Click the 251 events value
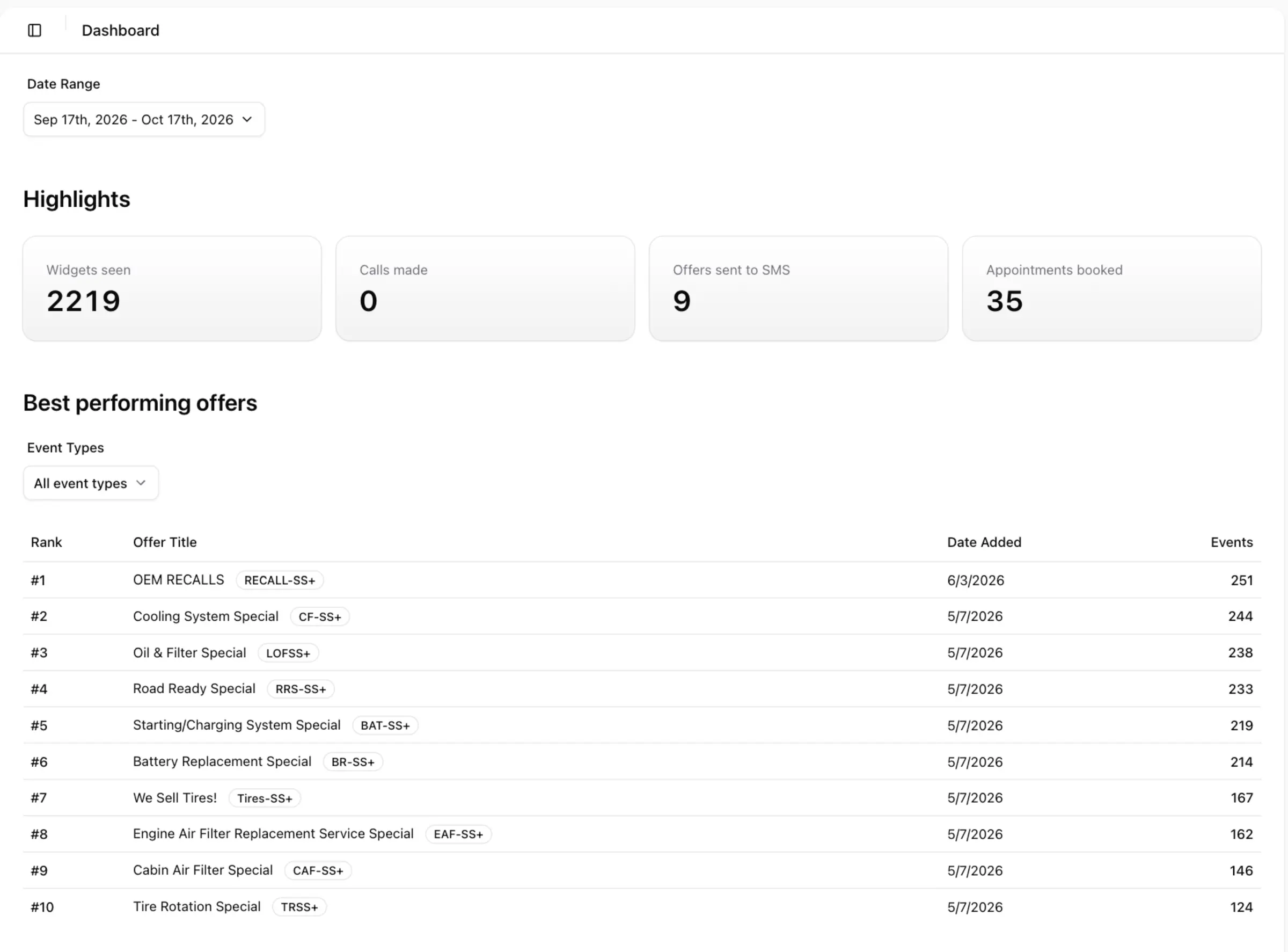Image resolution: width=1288 pixels, height=952 pixels. click(1242, 580)
